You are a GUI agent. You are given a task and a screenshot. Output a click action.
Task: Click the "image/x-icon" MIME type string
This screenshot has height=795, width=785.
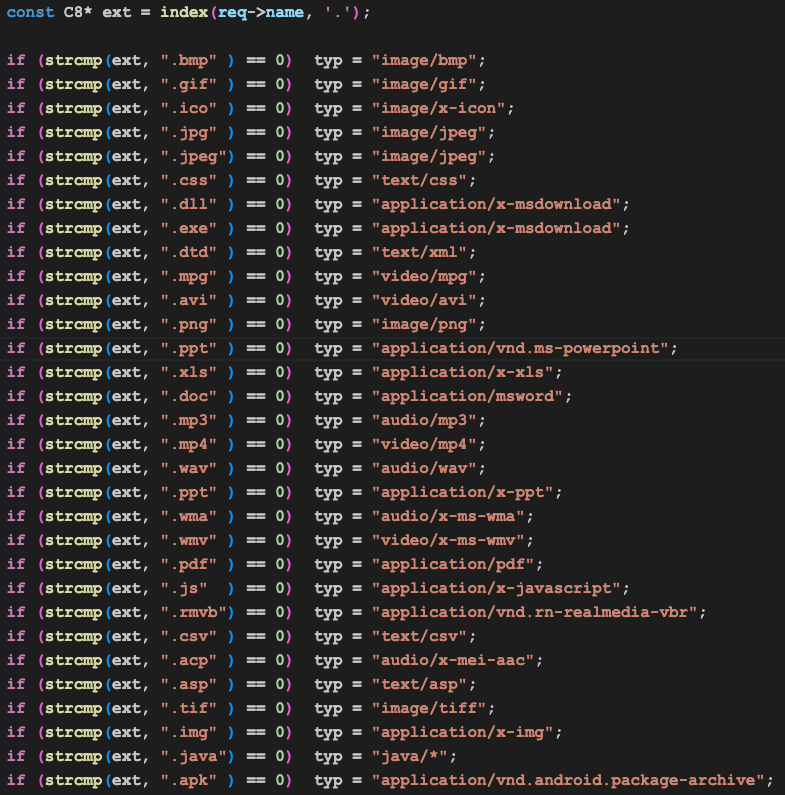(442, 108)
